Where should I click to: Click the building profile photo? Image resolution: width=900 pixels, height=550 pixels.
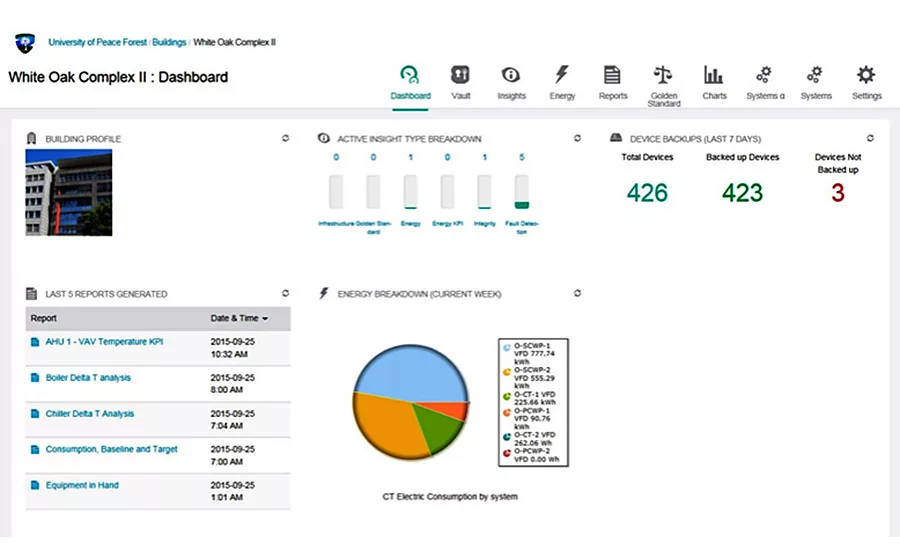[x=69, y=192]
